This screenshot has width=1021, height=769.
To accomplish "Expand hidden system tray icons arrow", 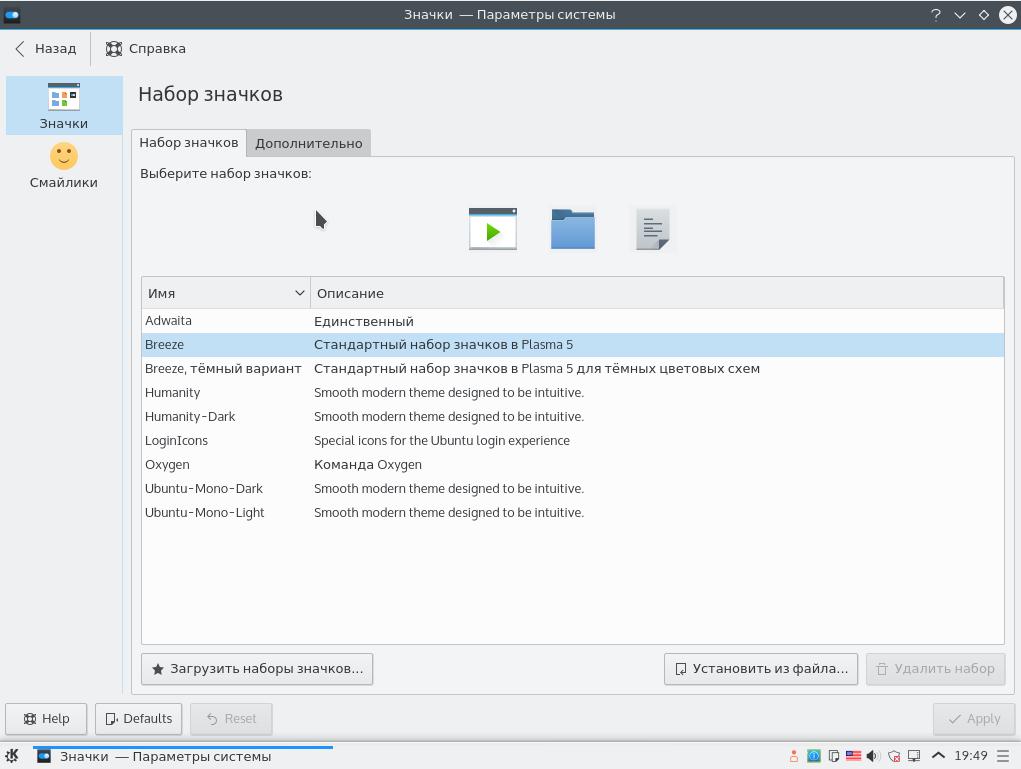I will point(938,756).
